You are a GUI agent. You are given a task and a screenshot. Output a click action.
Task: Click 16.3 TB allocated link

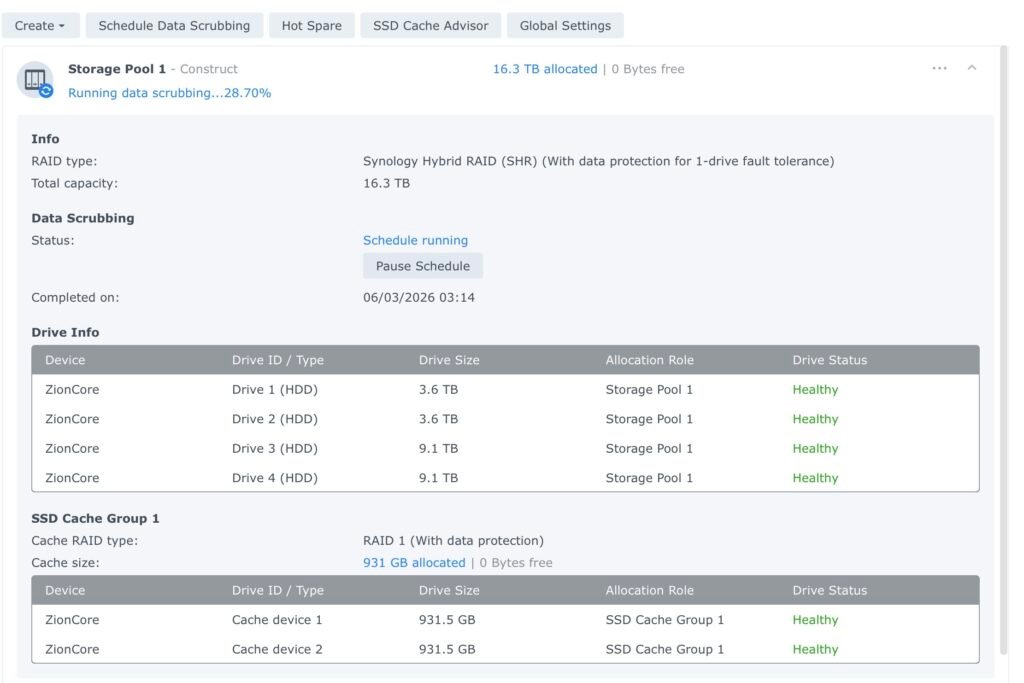pyautogui.click(x=545, y=69)
